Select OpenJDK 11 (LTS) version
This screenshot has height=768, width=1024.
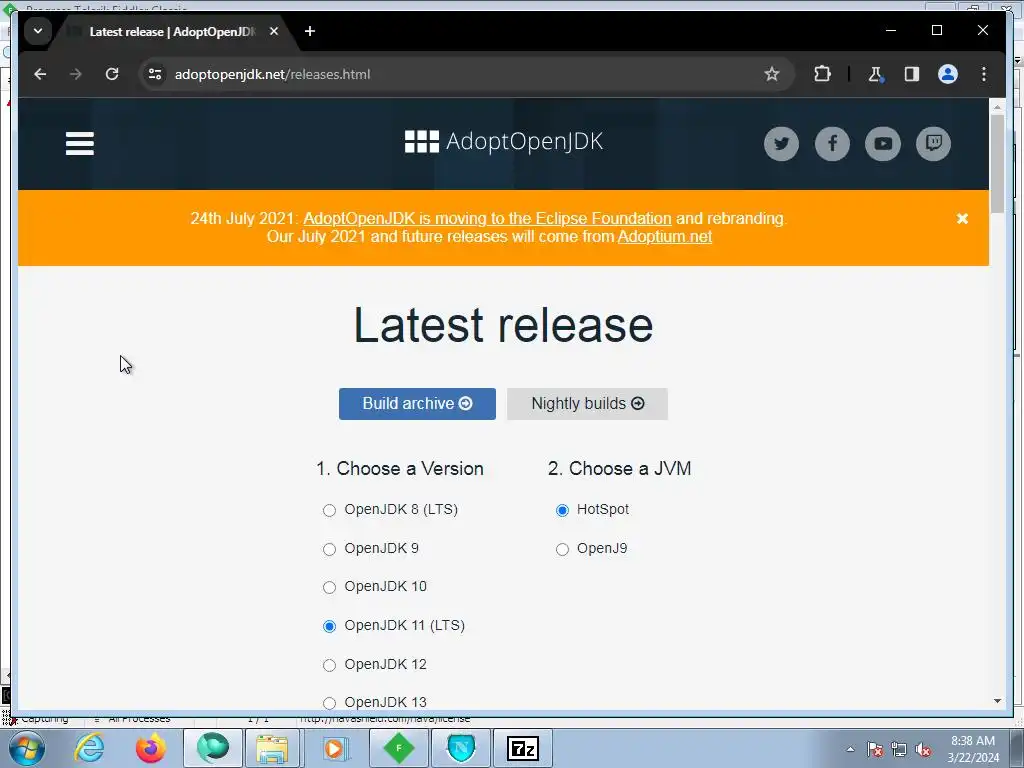[x=329, y=626]
